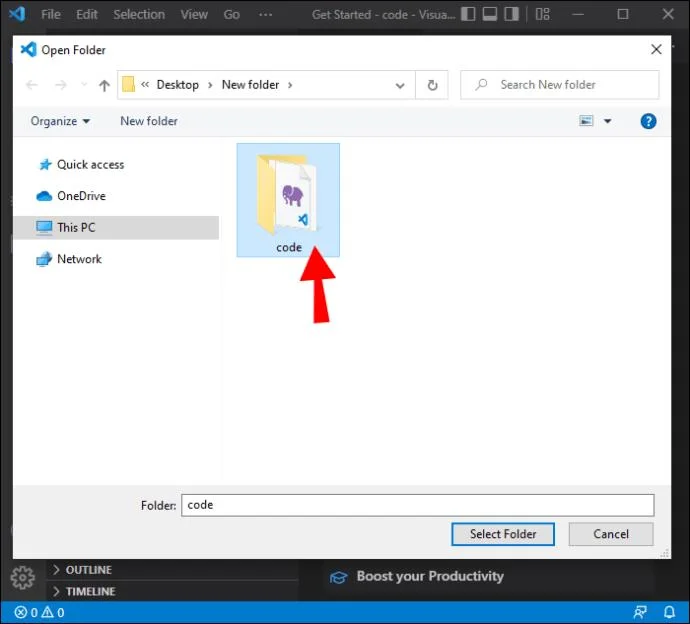Click the Quick access star icon

pyautogui.click(x=45, y=165)
